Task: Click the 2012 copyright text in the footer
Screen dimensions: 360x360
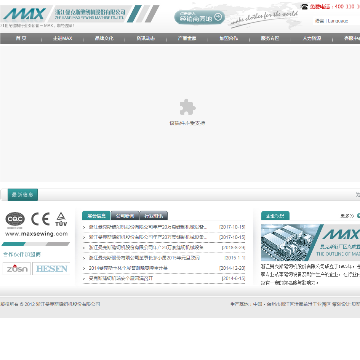Action: point(50,304)
